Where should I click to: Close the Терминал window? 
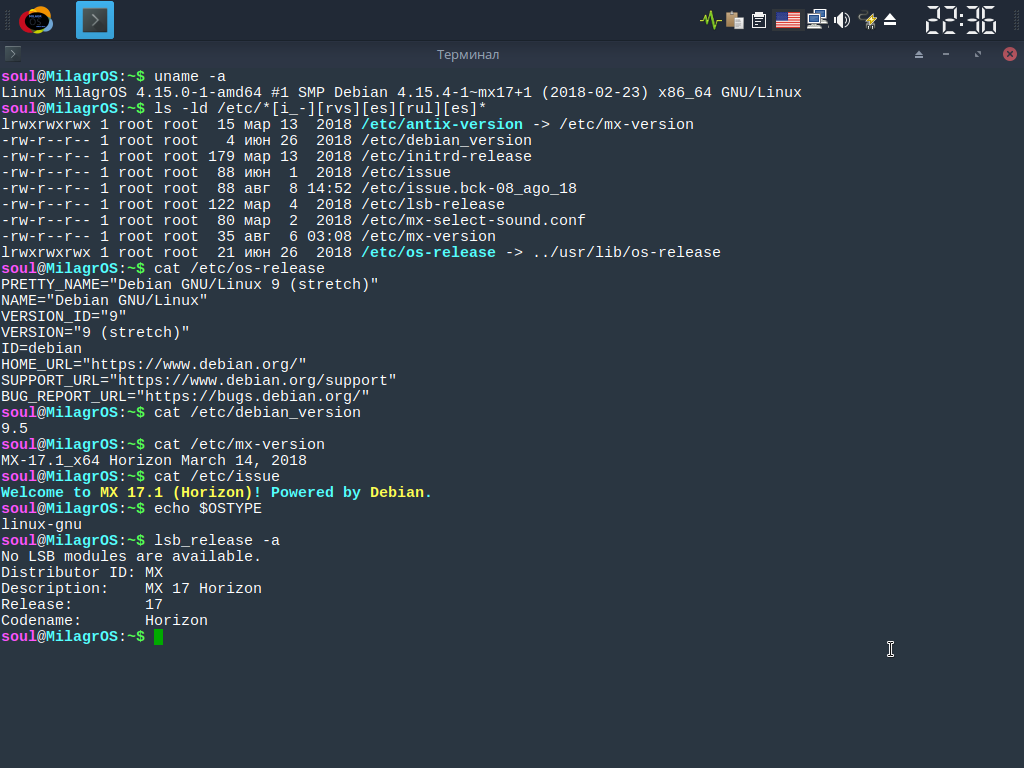point(1010,54)
